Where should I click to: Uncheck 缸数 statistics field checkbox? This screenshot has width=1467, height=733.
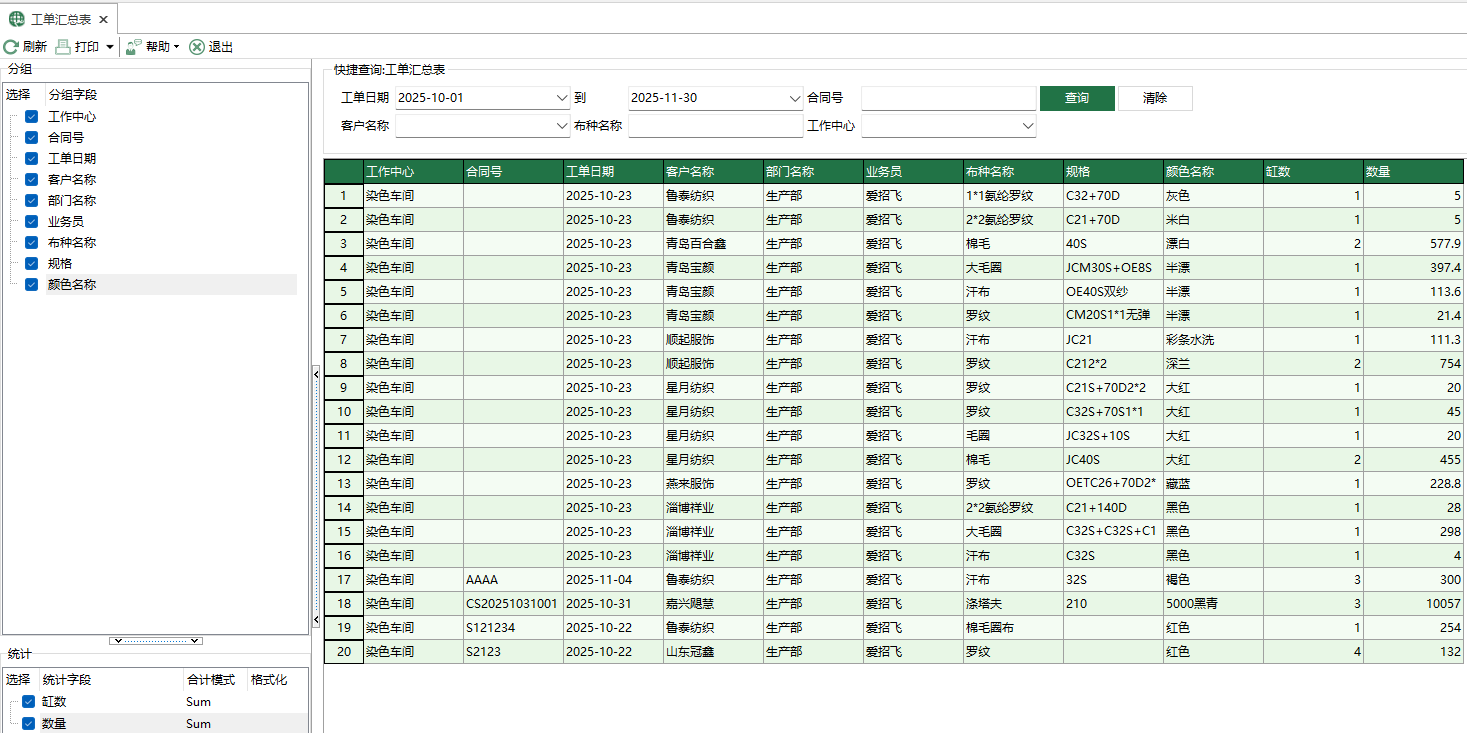[x=28, y=702]
